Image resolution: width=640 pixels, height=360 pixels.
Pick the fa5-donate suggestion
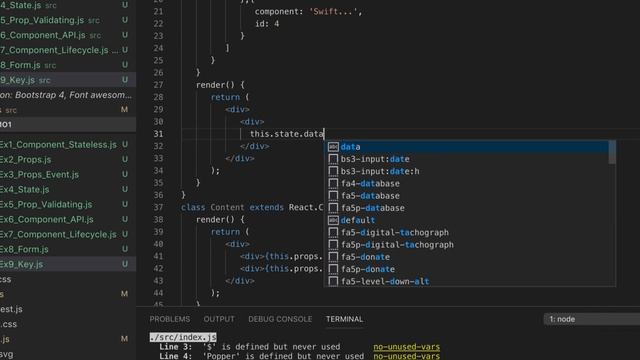click(466, 257)
